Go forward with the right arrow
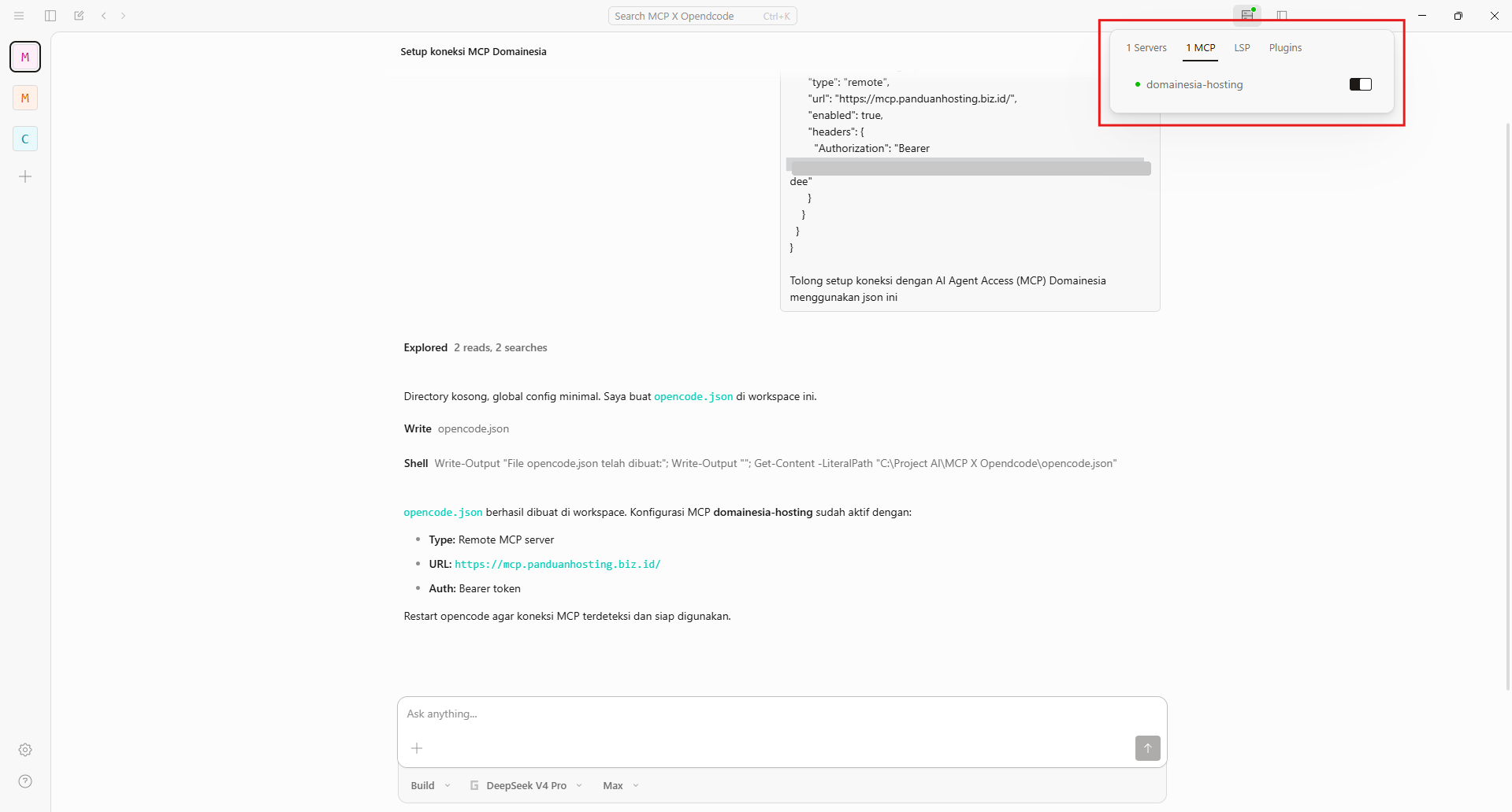The image size is (1512, 812). tap(124, 16)
